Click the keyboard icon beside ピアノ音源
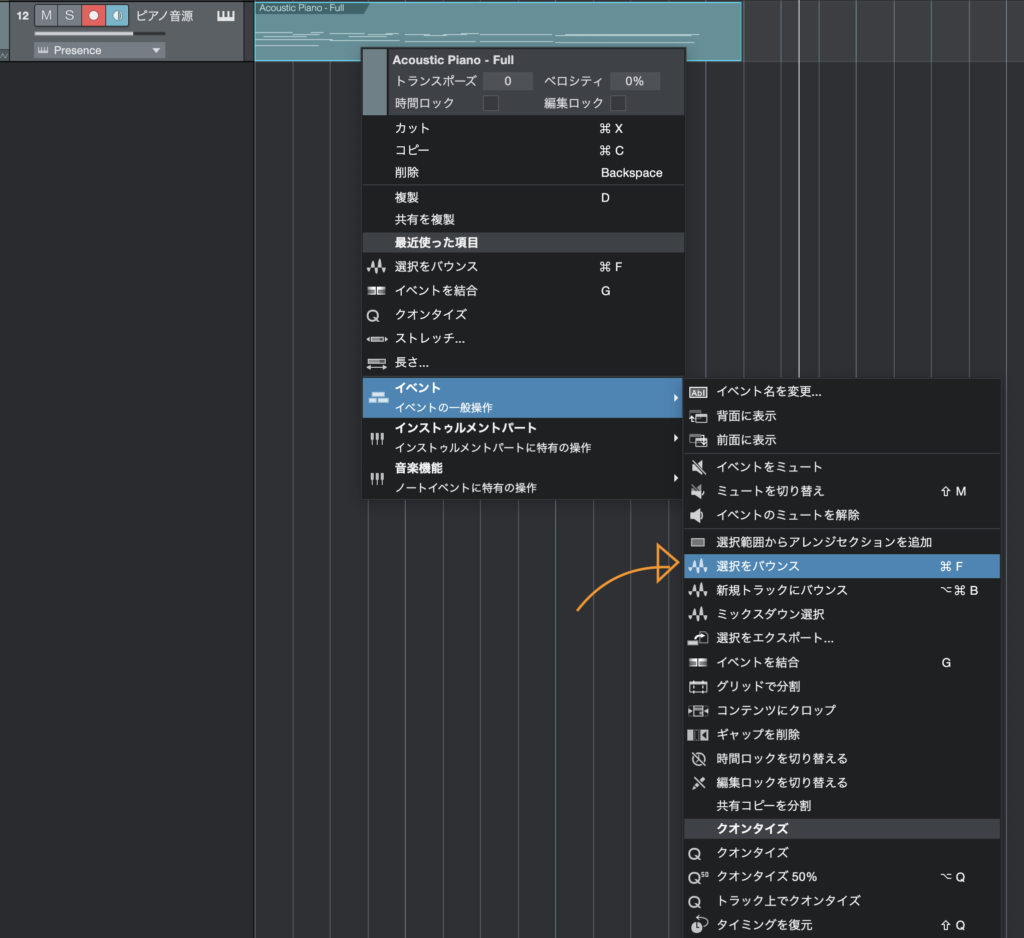 click(226, 16)
